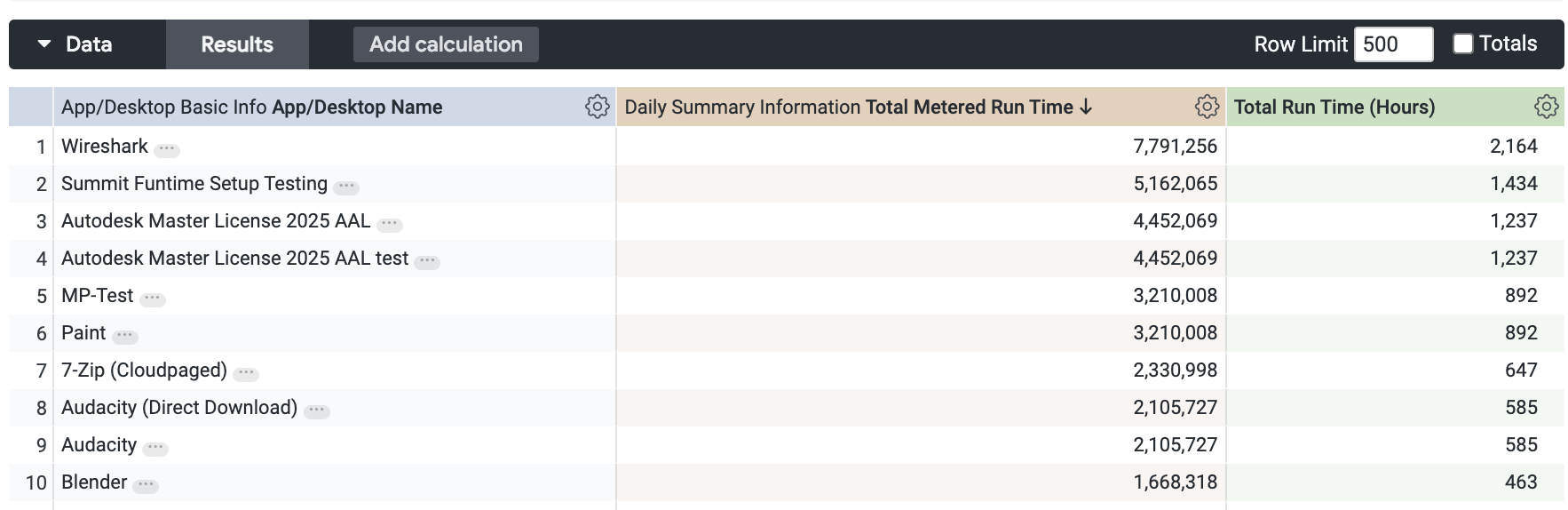
Task: Switch to the Results tab
Action: click(x=237, y=44)
